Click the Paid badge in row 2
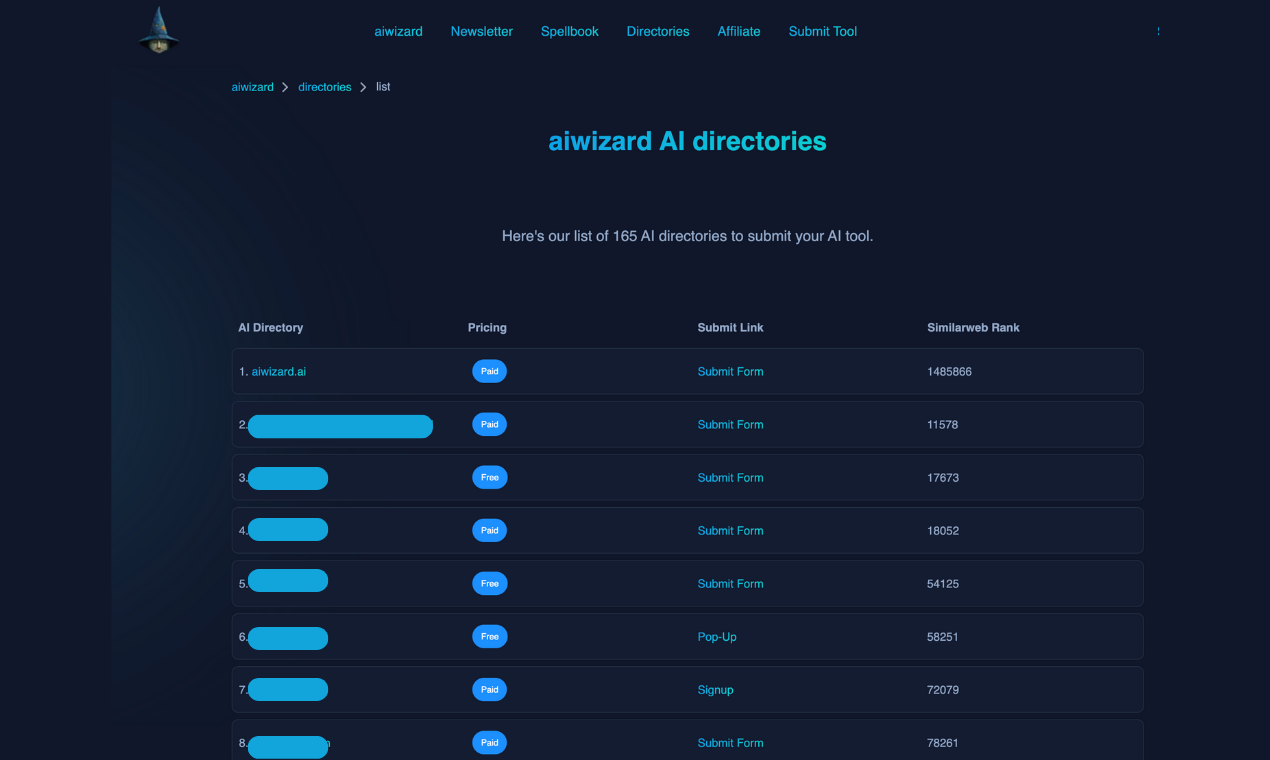This screenshot has height=760, width=1270. click(489, 424)
